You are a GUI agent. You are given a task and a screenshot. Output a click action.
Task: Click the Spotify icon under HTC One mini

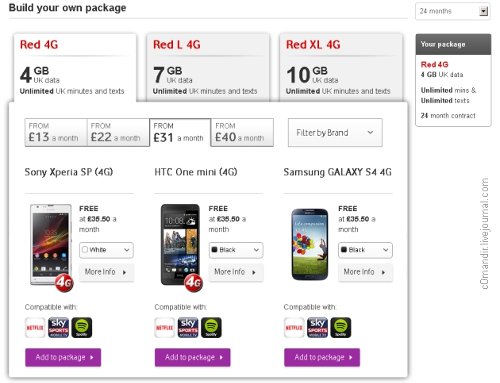point(211,327)
